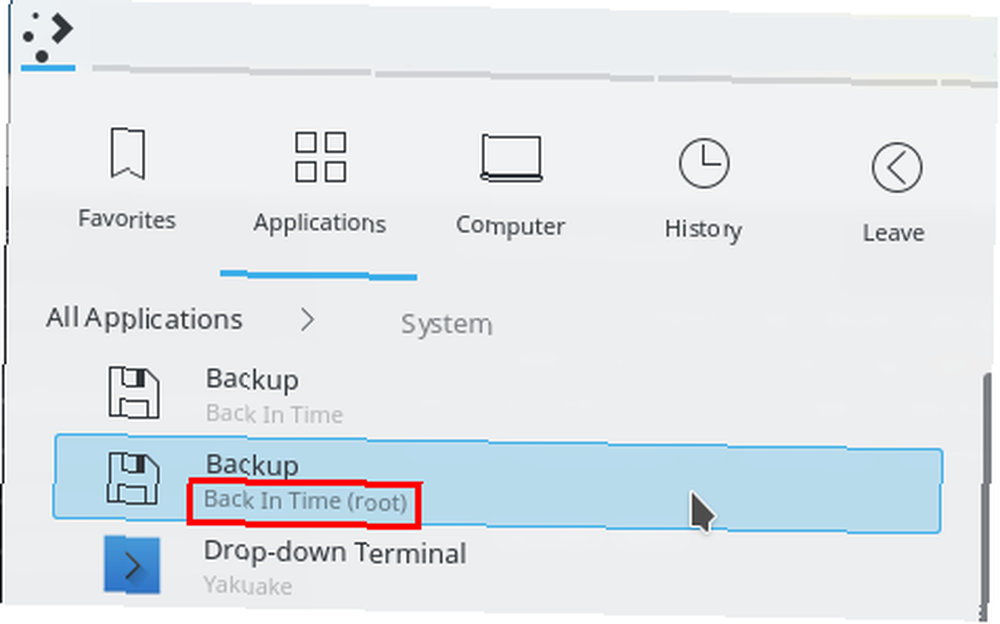This screenshot has width=1000, height=624.
Task: Click floppy disk icon of Back In Time (root)
Action: tap(133, 479)
